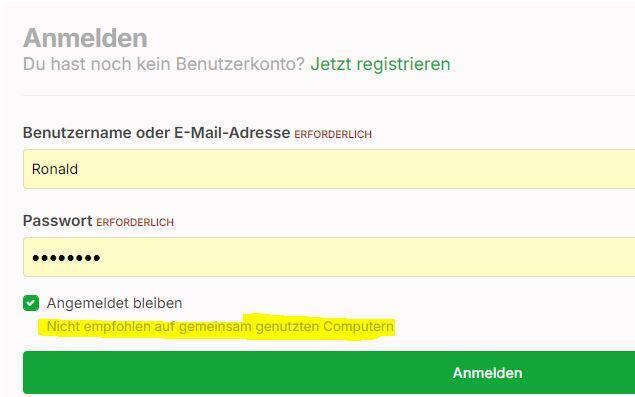Click the Du hast noch kein Benutzerkonto text
This screenshot has height=397, width=635.
164,64
